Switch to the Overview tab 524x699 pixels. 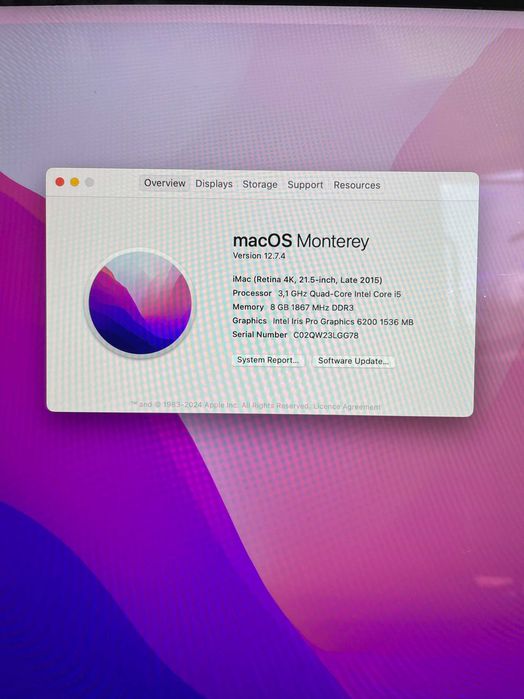pos(165,183)
